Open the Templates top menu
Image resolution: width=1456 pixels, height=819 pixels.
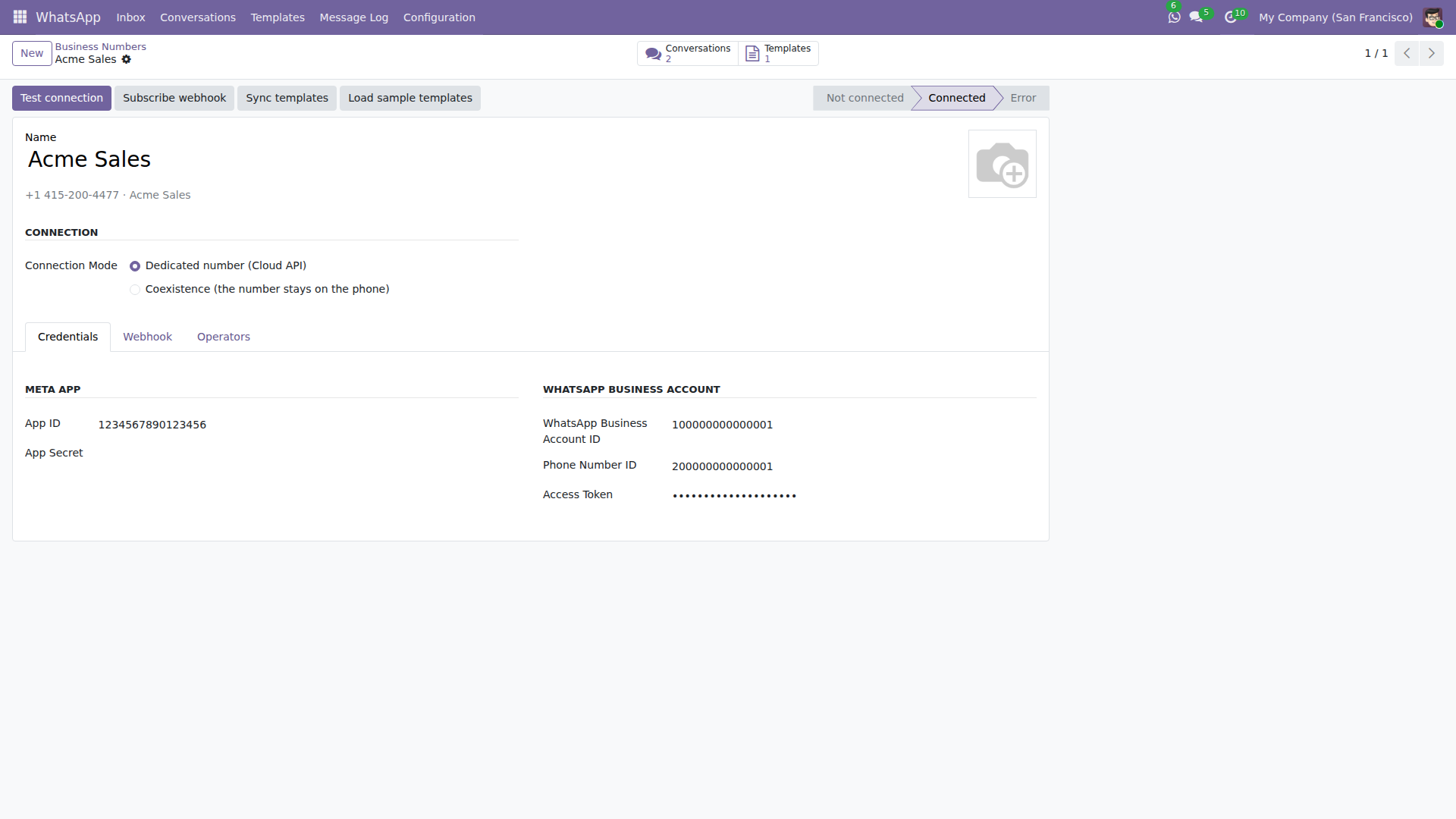pyautogui.click(x=278, y=17)
